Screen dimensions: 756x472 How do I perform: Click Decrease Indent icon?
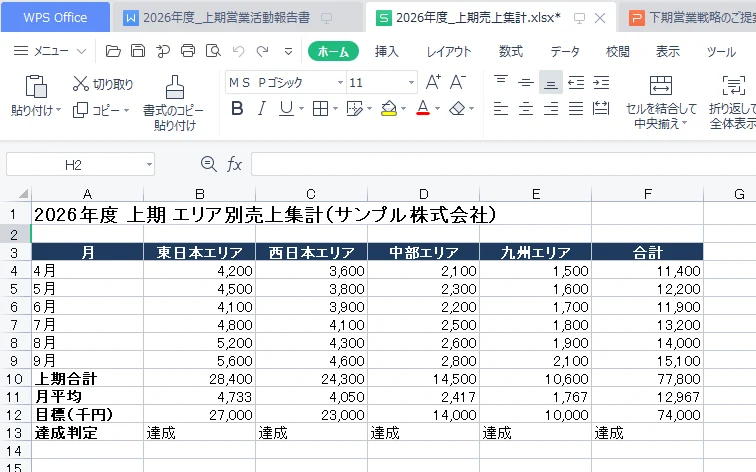(576, 83)
